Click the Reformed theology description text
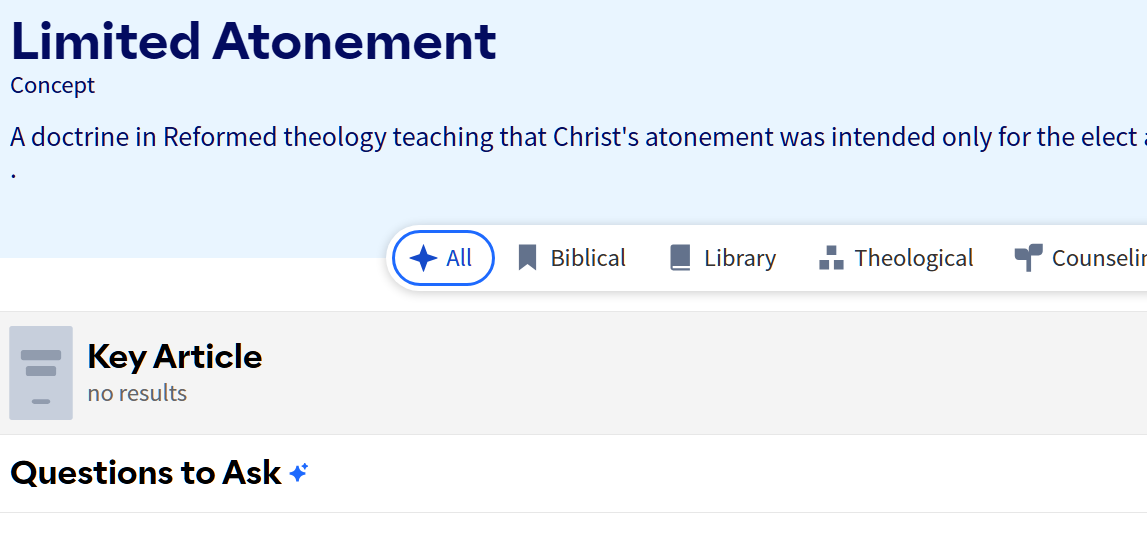1147x535 pixels. pyautogui.click(x=570, y=137)
